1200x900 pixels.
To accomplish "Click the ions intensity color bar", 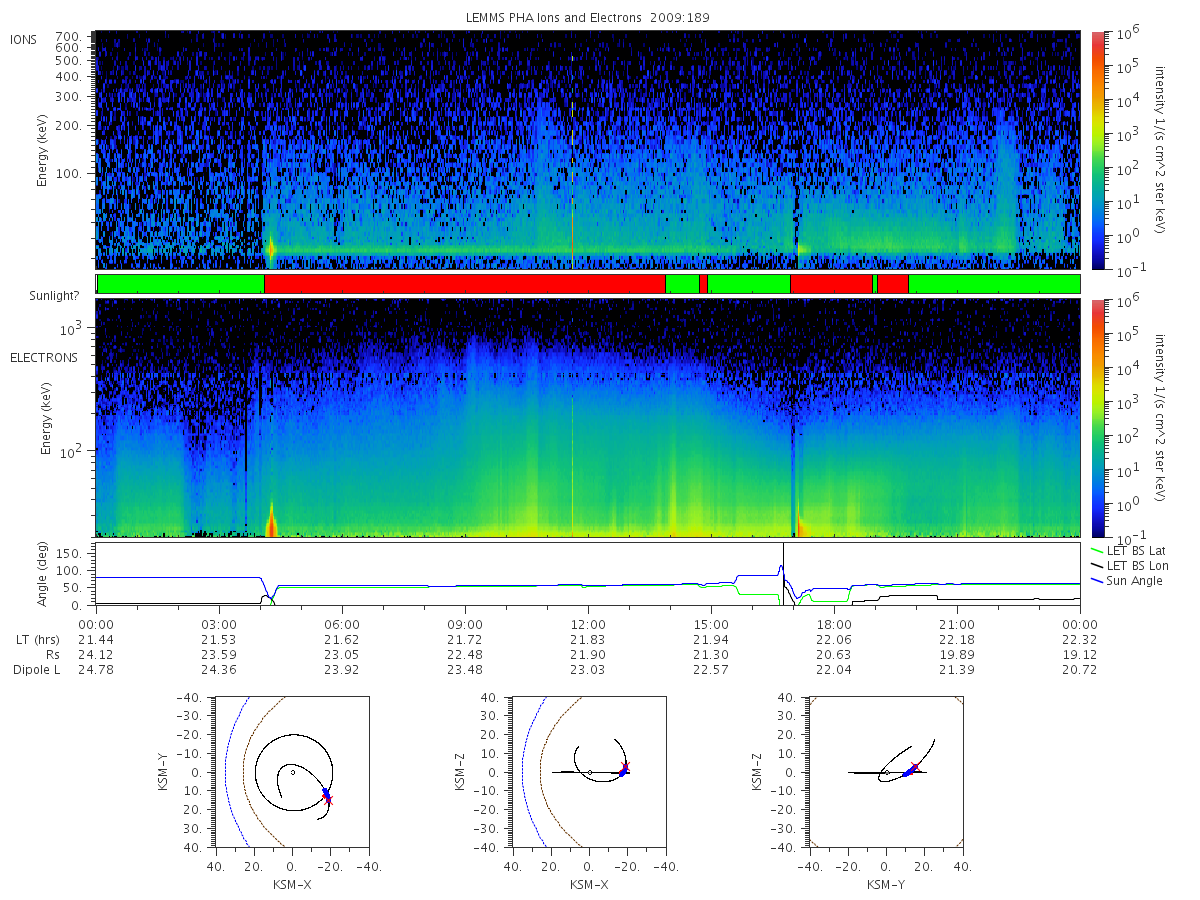I will pyautogui.click(x=1098, y=150).
